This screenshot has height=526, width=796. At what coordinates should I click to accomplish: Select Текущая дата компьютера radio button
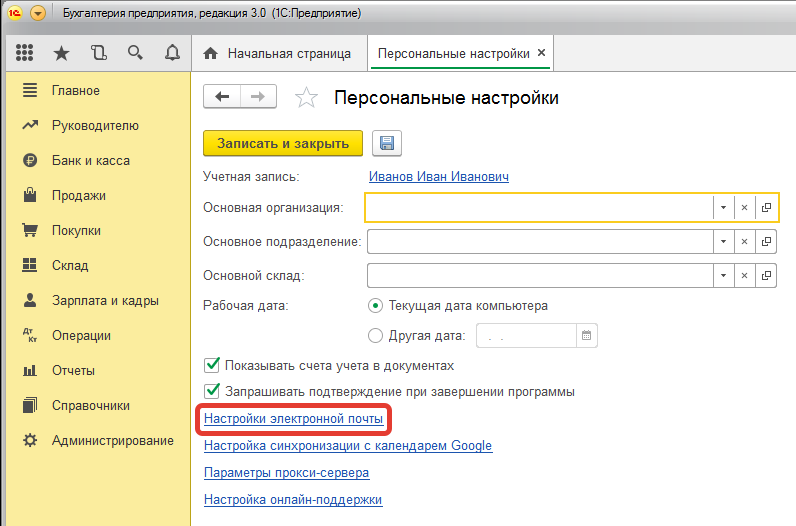point(375,306)
